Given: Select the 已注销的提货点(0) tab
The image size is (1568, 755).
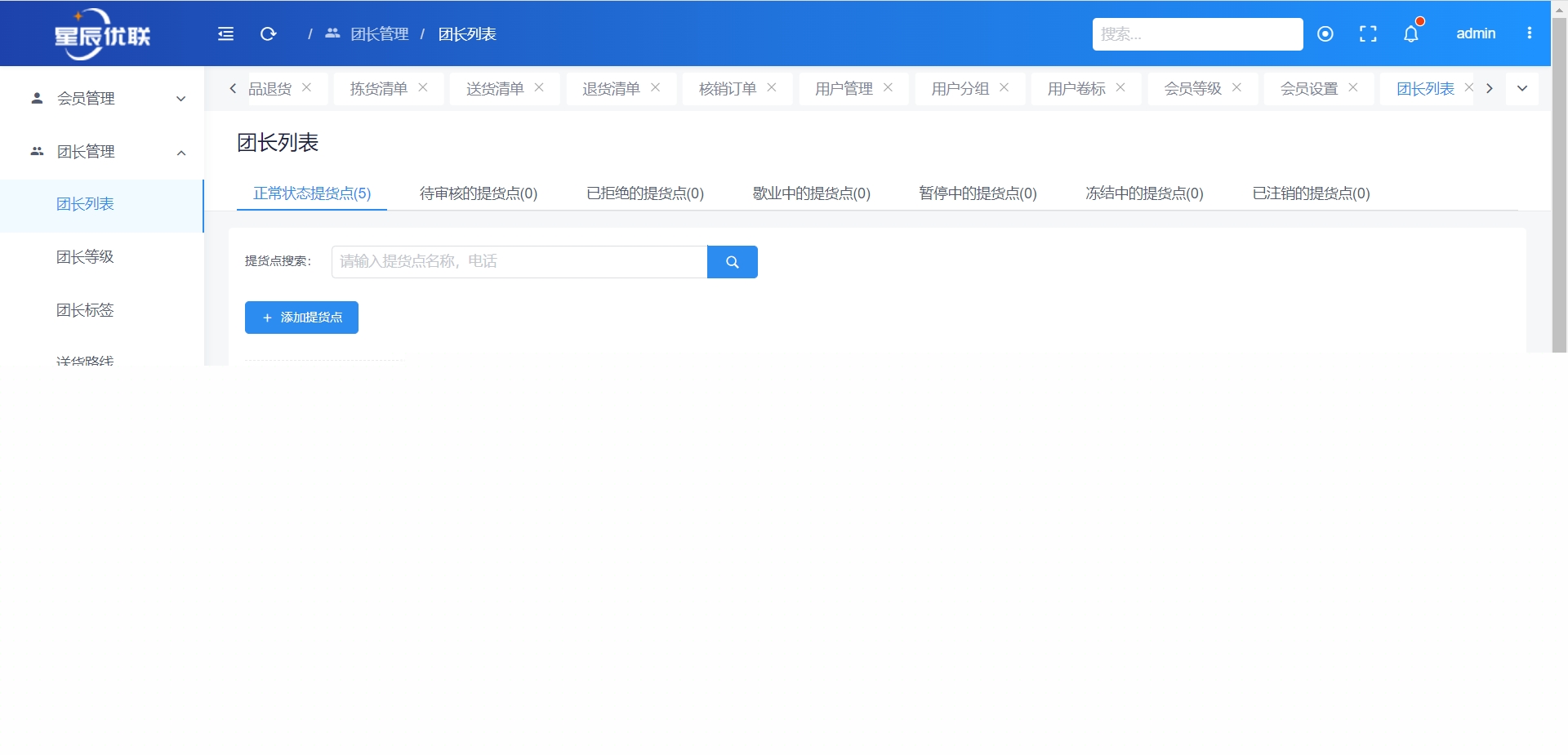Looking at the screenshot, I should tap(1311, 193).
